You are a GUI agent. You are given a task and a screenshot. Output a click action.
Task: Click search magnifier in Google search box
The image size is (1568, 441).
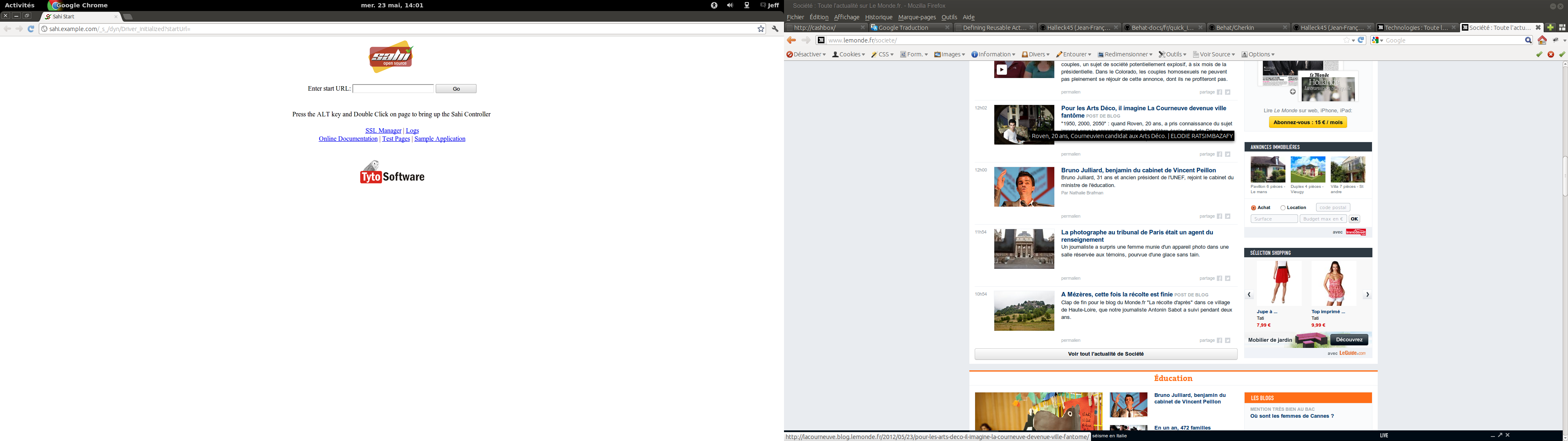tap(1528, 40)
